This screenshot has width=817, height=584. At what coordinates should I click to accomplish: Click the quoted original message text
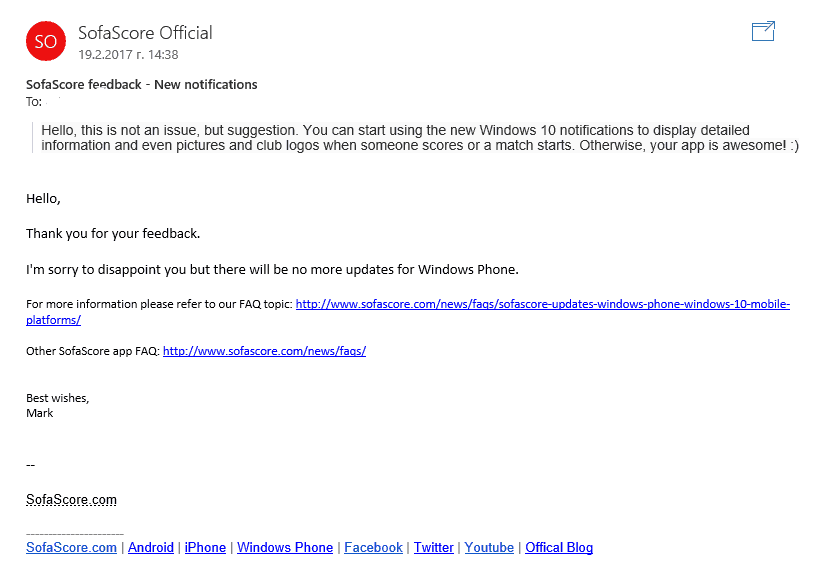tap(419, 138)
